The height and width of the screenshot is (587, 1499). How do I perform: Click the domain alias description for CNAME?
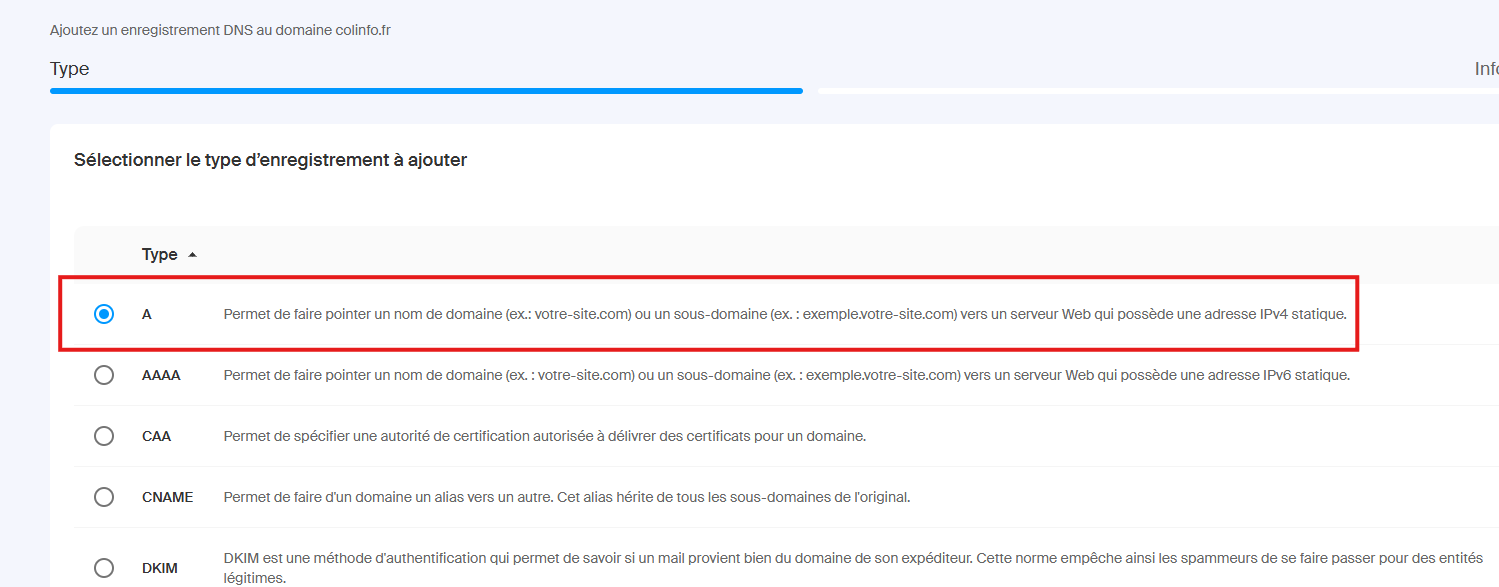pos(566,497)
